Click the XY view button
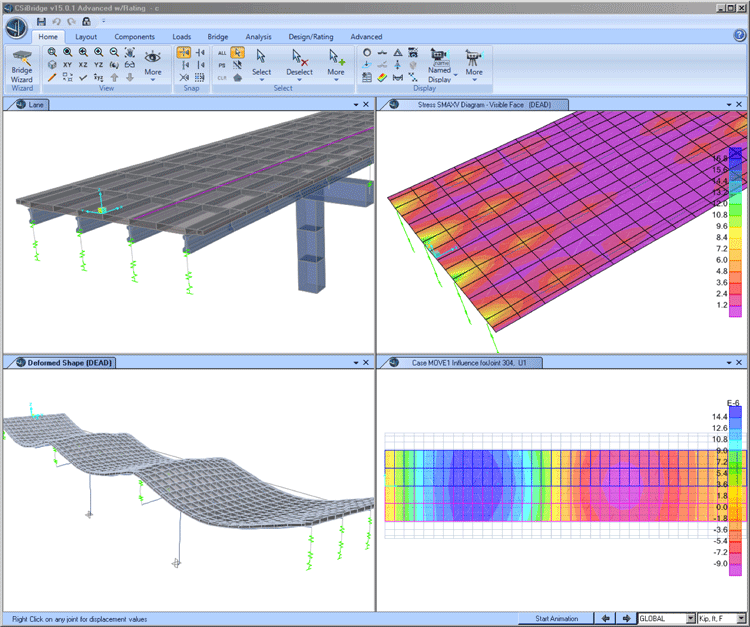Screen dimensions: 750x627 pyautogui.click(x=67, y=64)
